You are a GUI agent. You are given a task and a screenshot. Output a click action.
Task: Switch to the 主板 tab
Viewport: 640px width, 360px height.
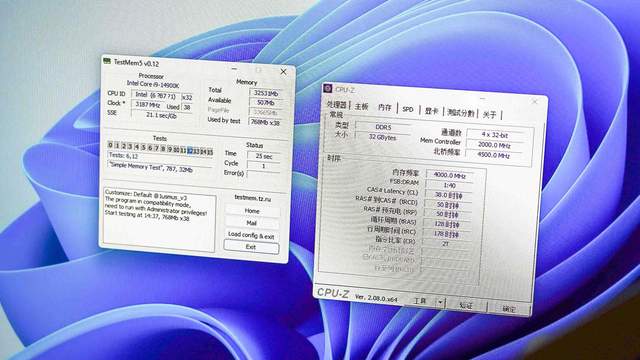point(361,106)
